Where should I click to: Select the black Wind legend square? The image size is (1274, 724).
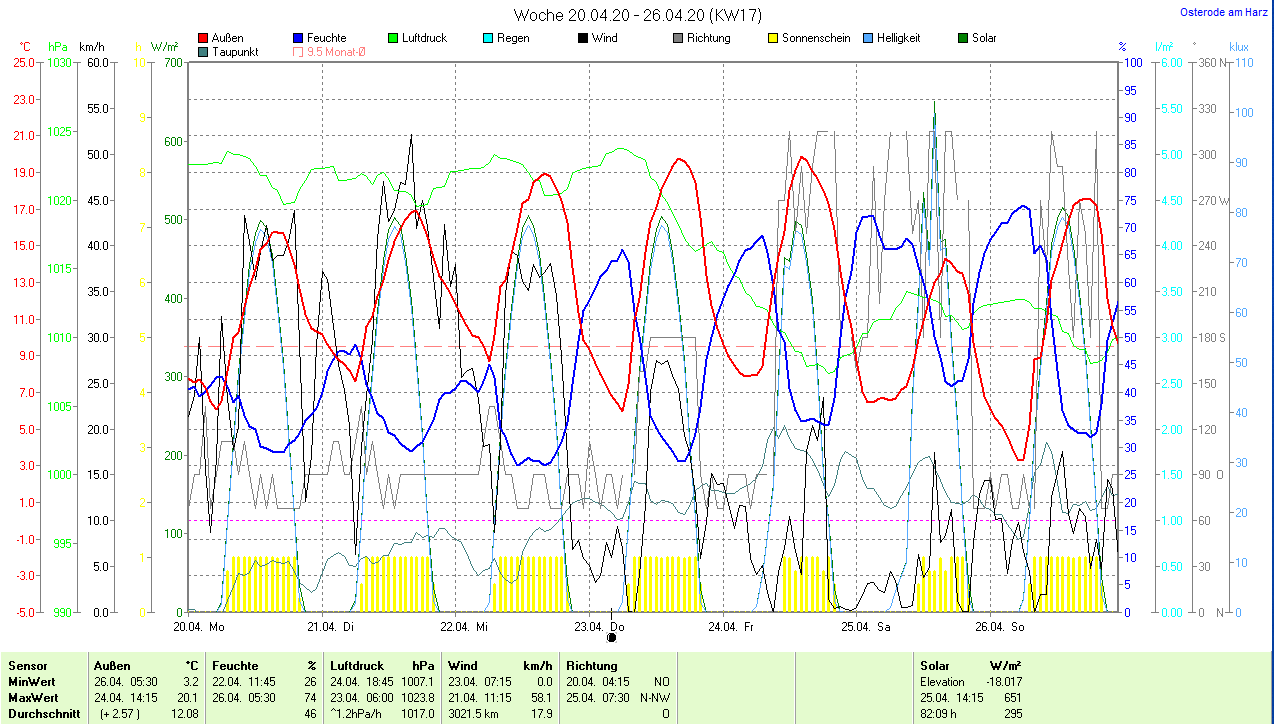point(582,38)
